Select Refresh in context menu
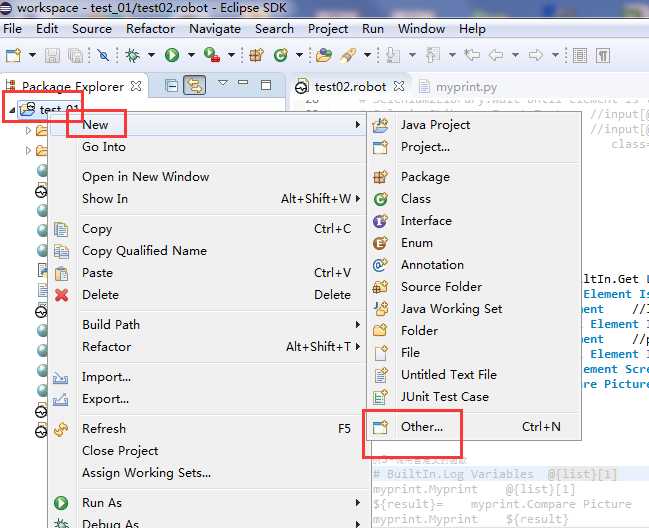This screenshot has width=649, height=528. pos(208,429)
